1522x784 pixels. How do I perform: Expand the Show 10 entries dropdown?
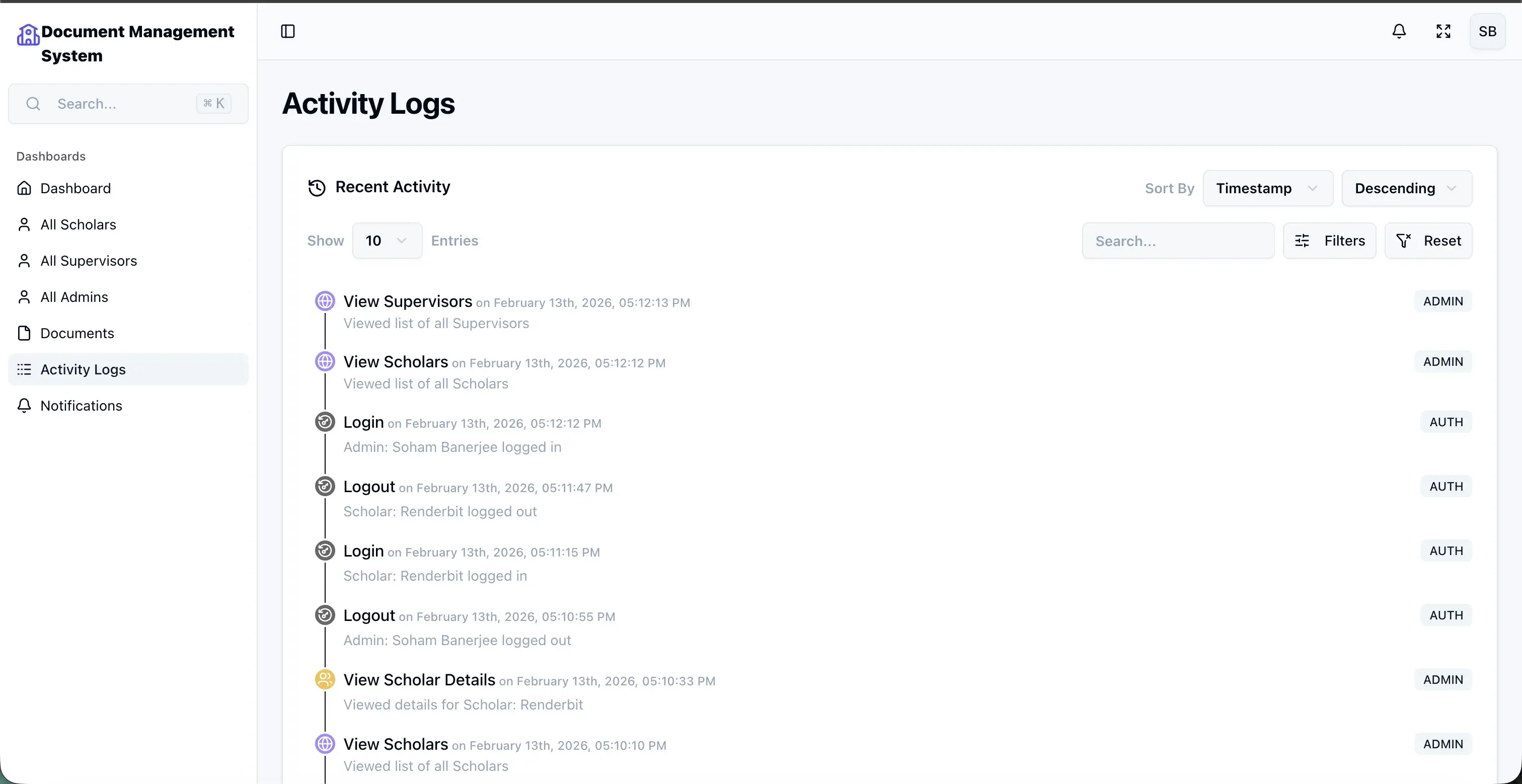[387, 241]
